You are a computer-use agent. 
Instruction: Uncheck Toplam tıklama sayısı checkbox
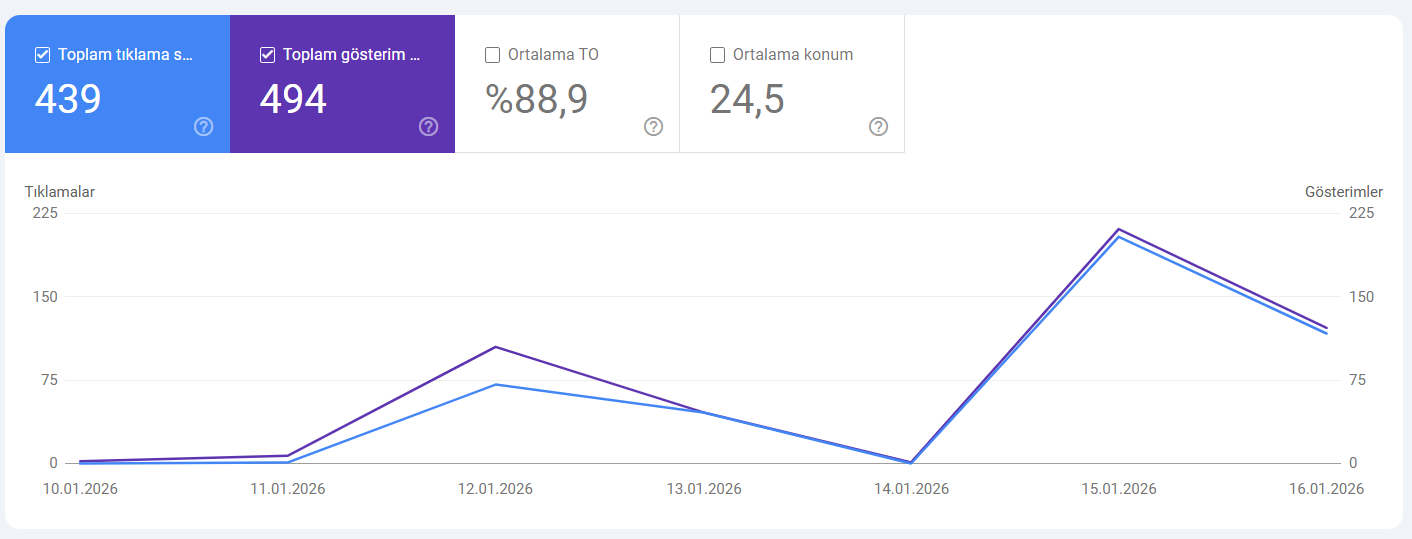tap(42, 55)
